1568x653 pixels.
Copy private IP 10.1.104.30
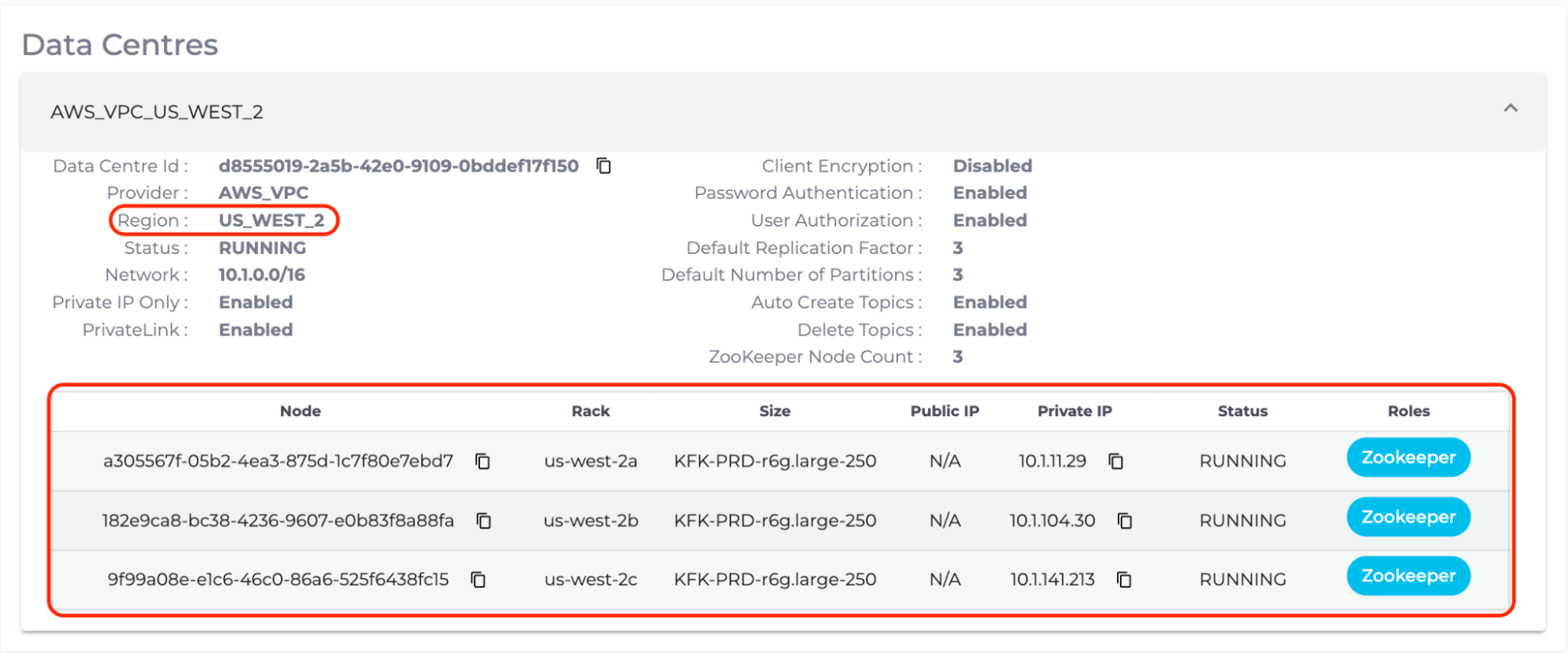[x=1124, y=521]
